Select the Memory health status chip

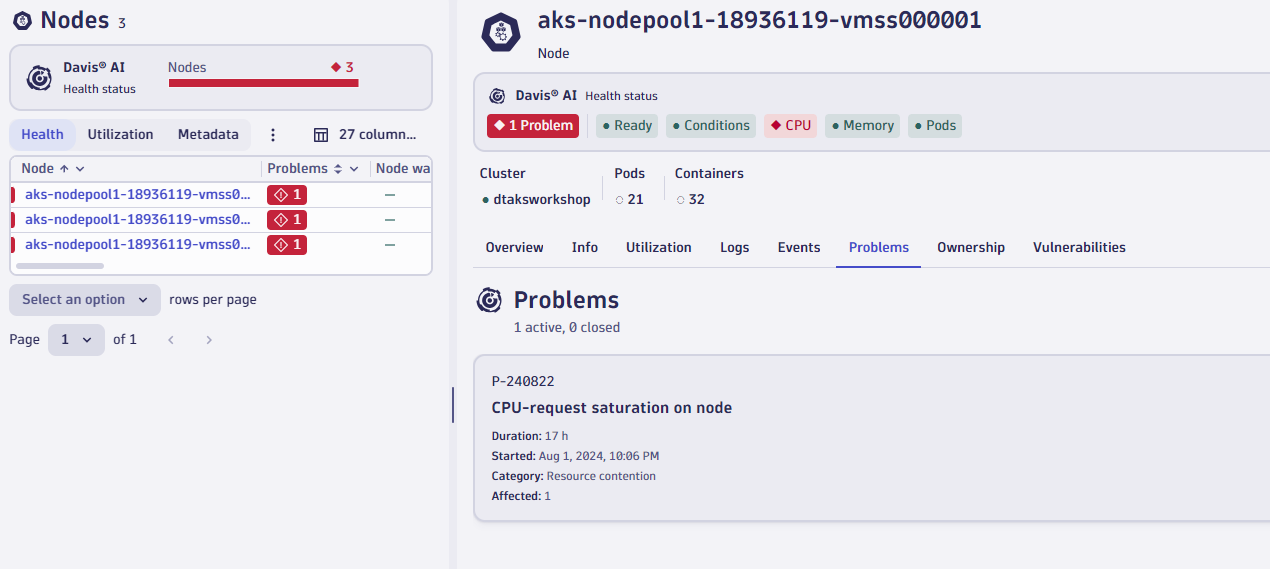point(861,126)
